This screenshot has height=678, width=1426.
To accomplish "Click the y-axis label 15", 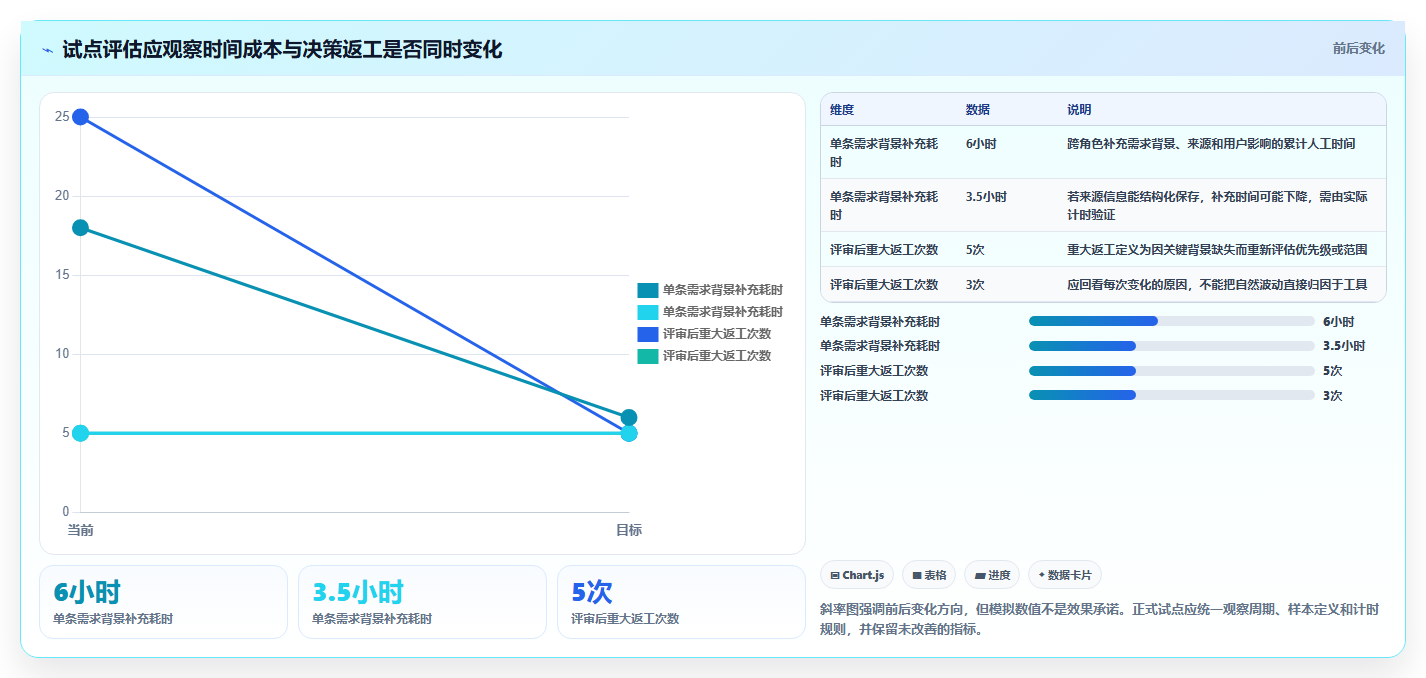I will tap(62, 275).
